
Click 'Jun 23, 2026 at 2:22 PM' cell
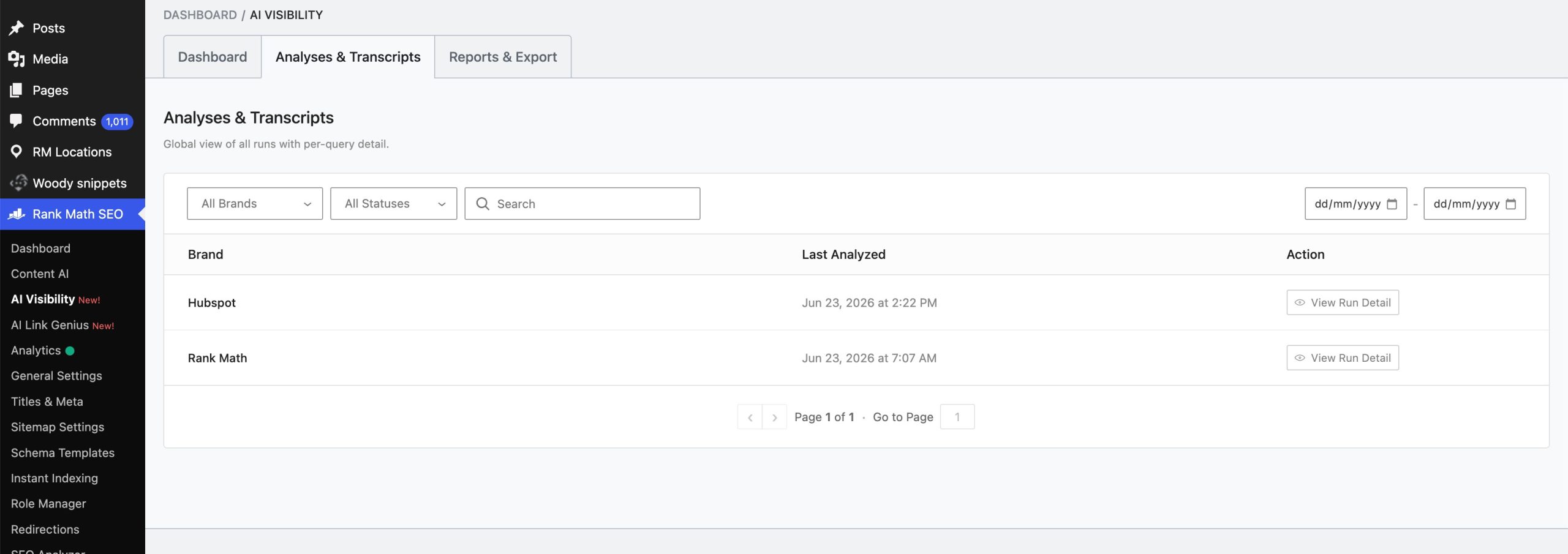pos(869,302)
